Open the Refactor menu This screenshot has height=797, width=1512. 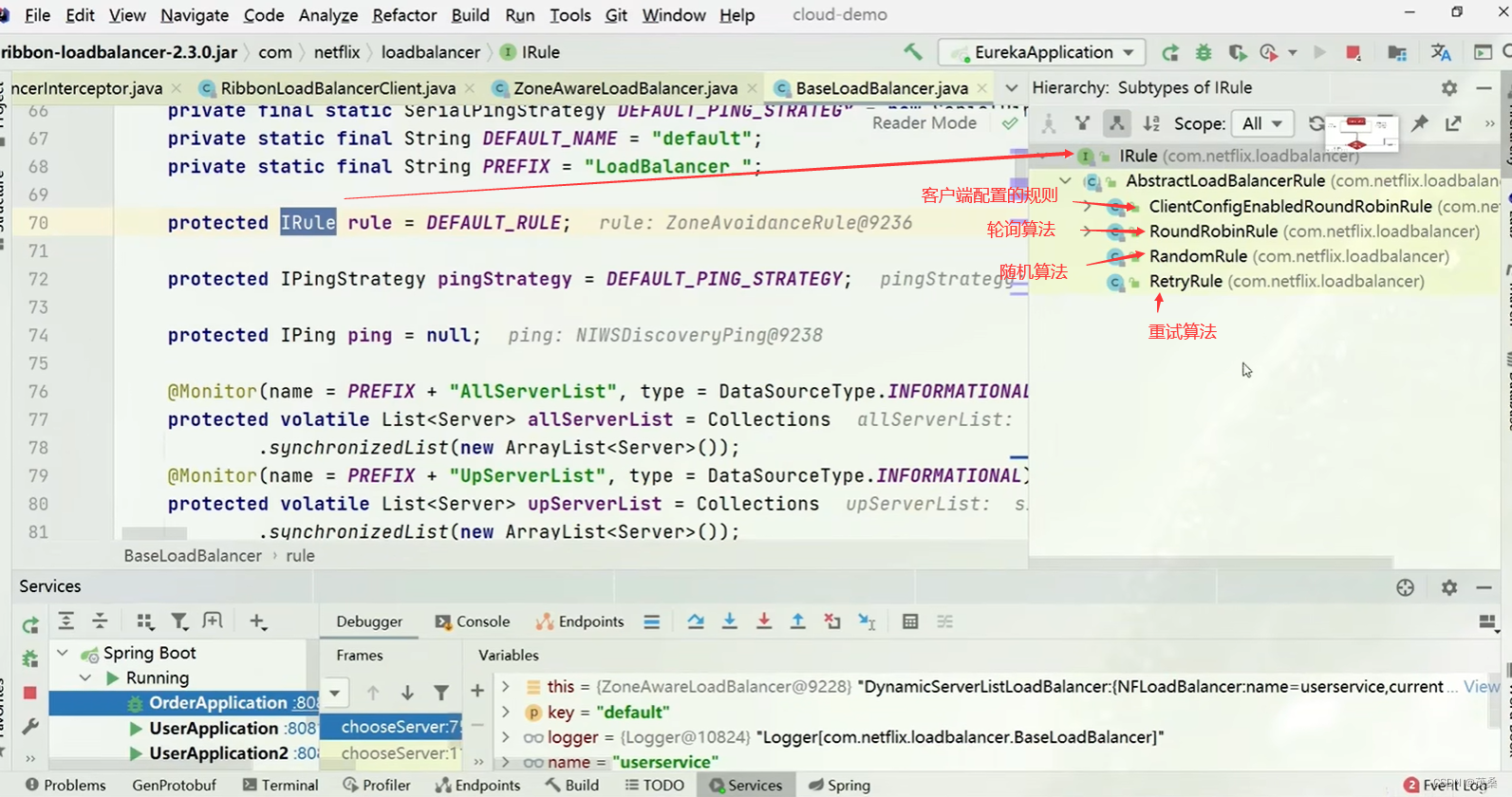click(x=404, y=15)
